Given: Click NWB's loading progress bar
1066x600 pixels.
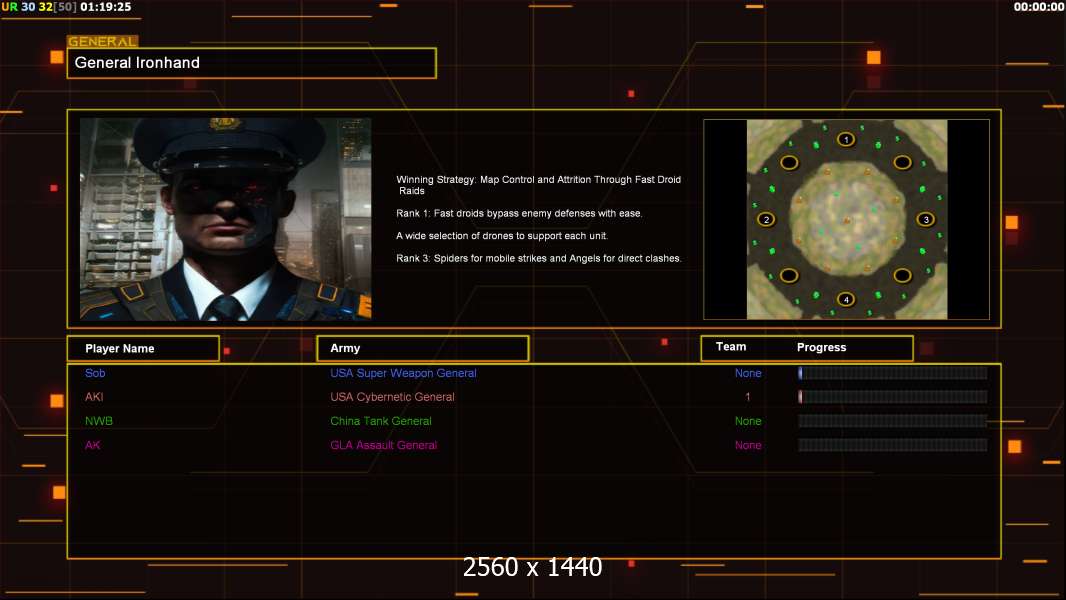Looking at the screenshot, I should [x=893, y=421].
